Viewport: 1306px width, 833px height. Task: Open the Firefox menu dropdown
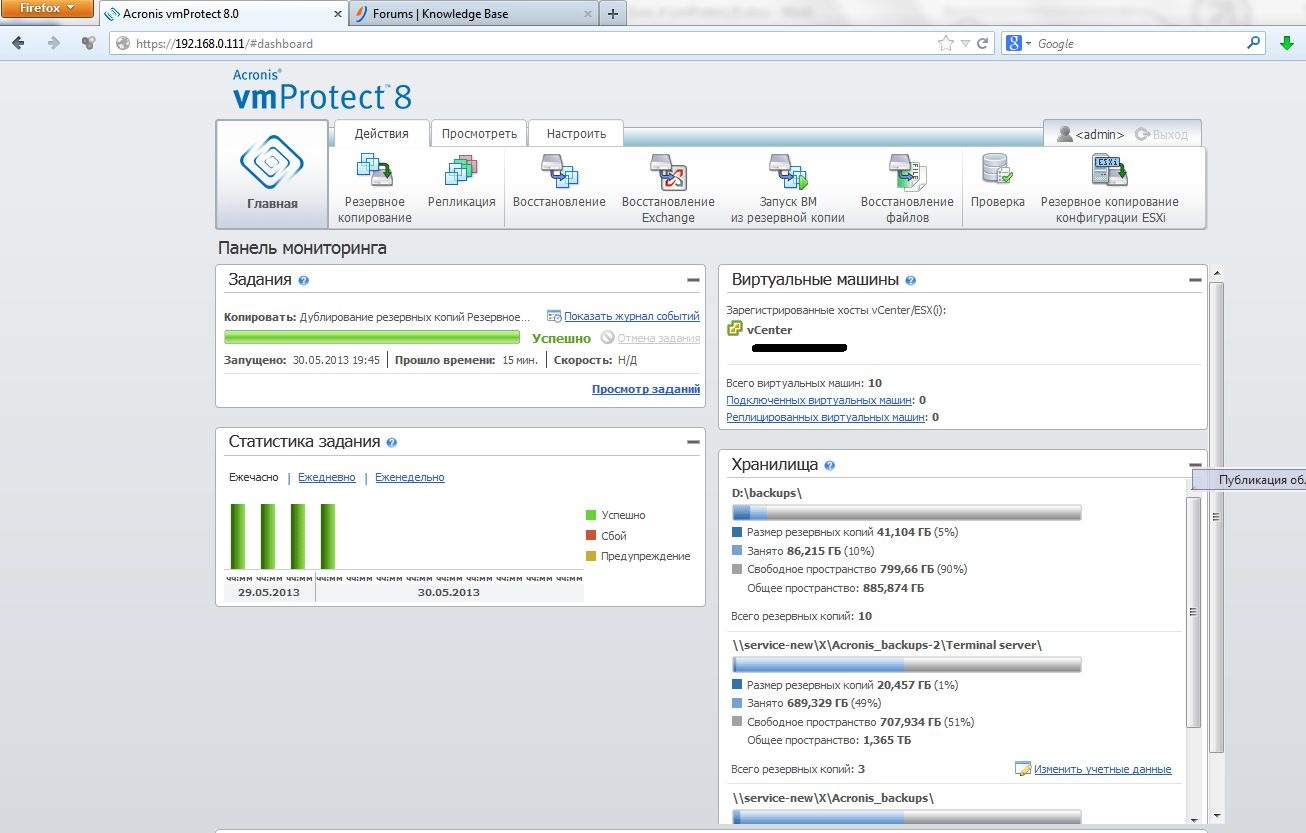pyautogui.click(x=47, y=10)
